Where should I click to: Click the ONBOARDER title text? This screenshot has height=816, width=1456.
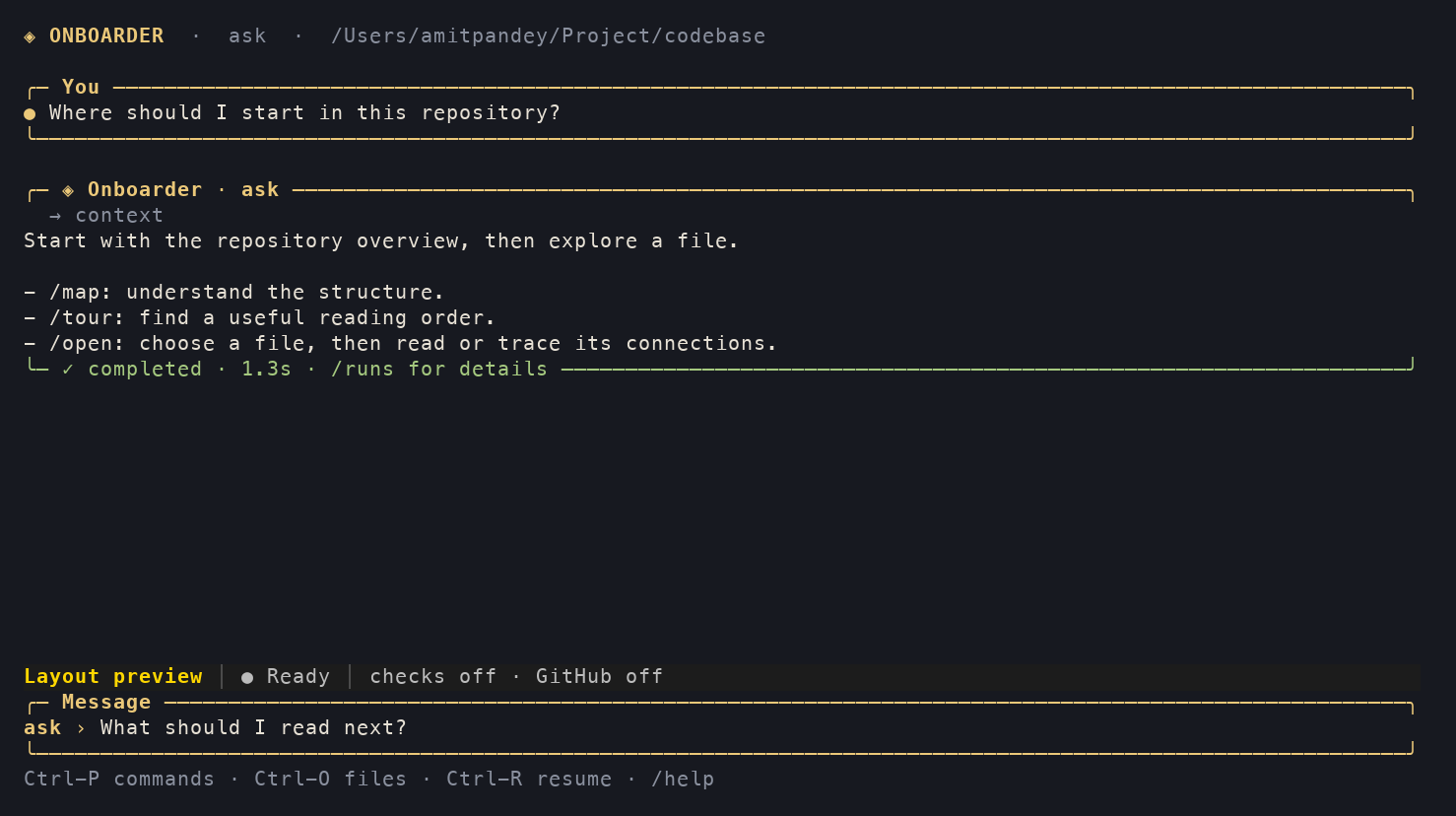click(106, 35)
